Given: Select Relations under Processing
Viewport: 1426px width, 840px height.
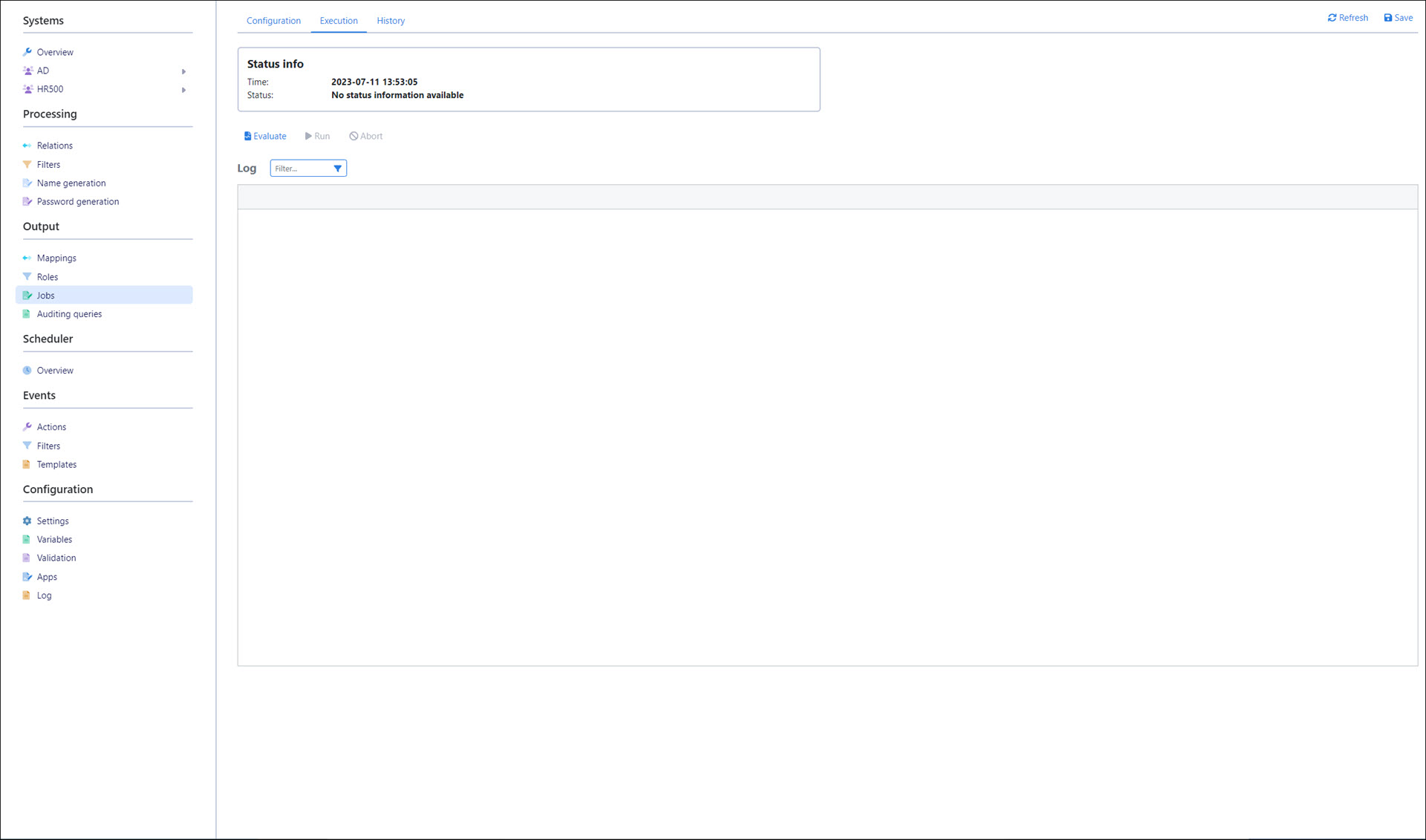Looking at the screenshot, I should point(54,146).
